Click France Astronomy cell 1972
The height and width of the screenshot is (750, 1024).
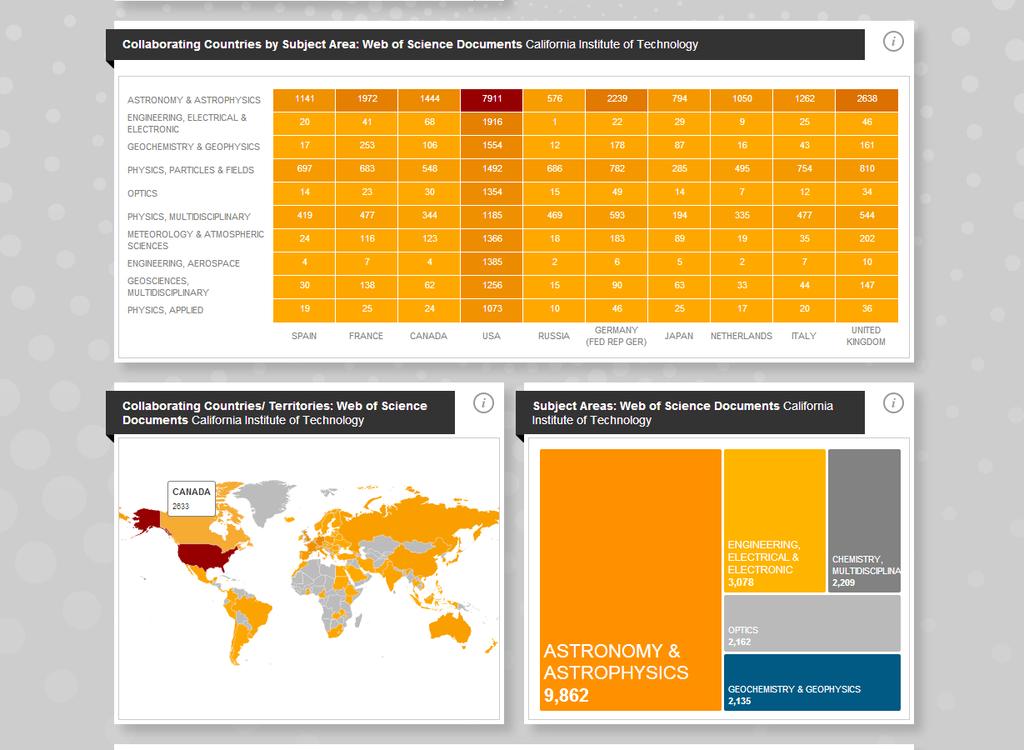point(367,100)
